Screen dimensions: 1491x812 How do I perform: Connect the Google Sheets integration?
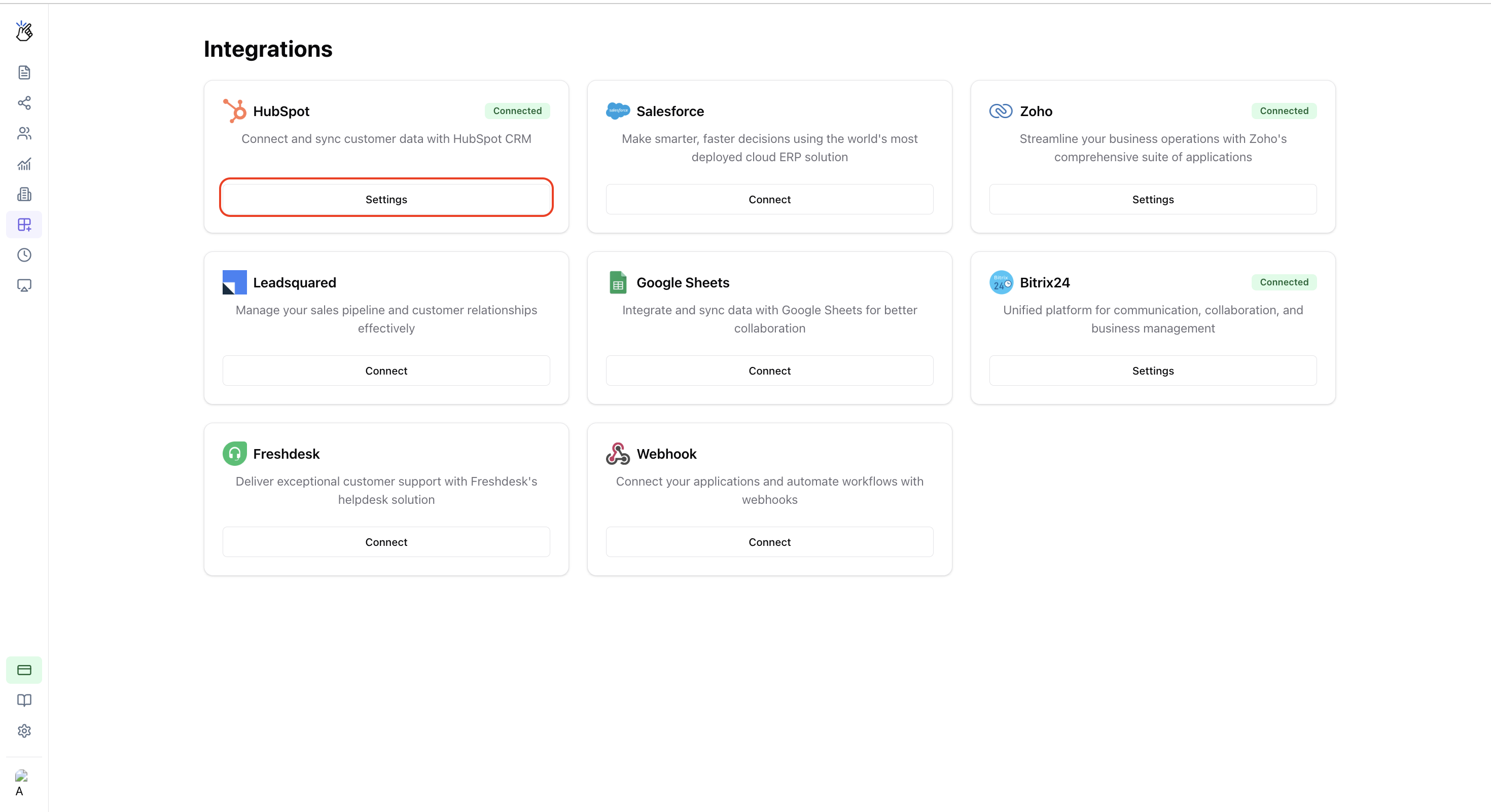(769, 371)
